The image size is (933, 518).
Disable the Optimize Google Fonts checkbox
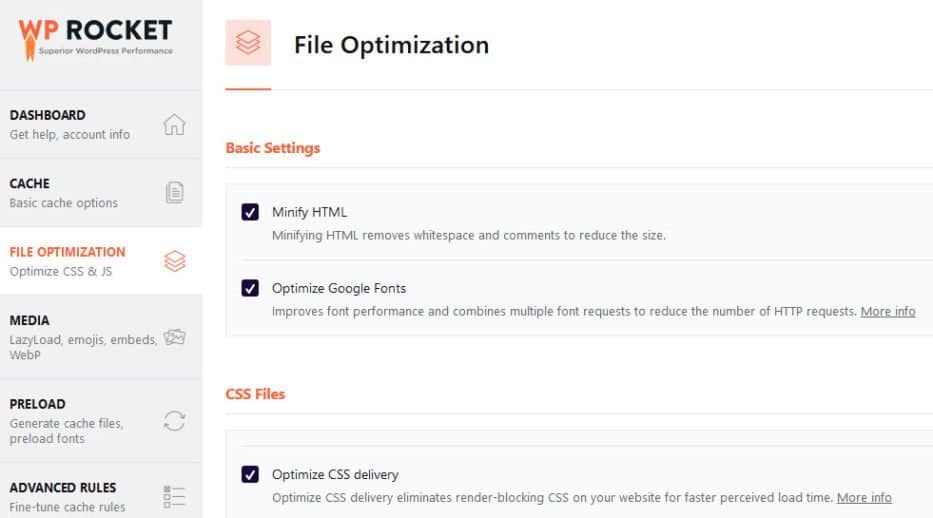point(250,288)
